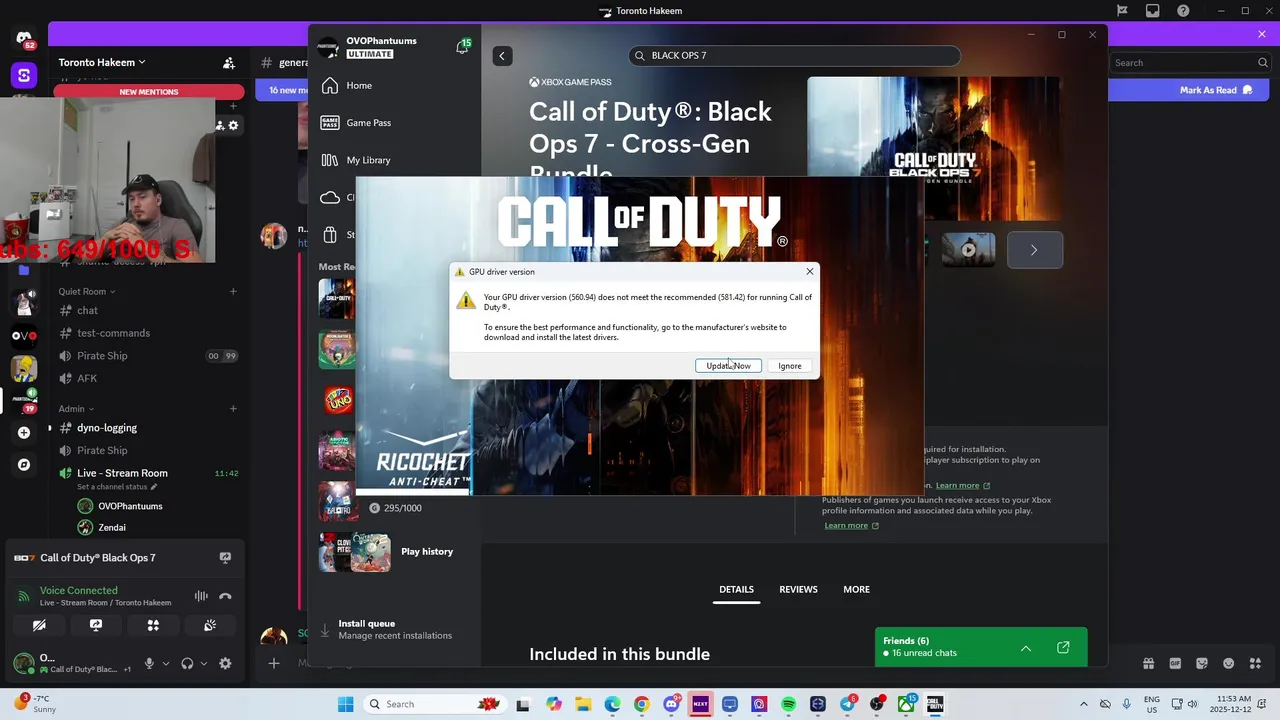Open Discord user settings gear
Viewport: 1280px width, 720px height.
tap(225, 663)
